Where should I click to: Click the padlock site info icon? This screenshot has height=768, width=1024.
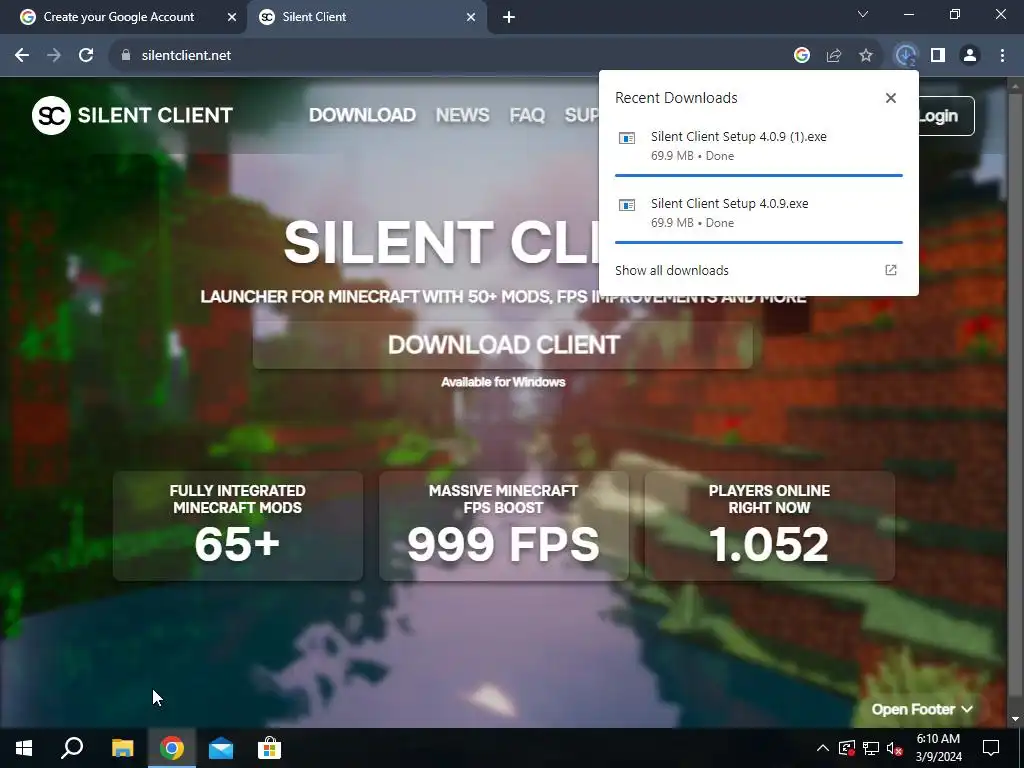tap(126, 56)
